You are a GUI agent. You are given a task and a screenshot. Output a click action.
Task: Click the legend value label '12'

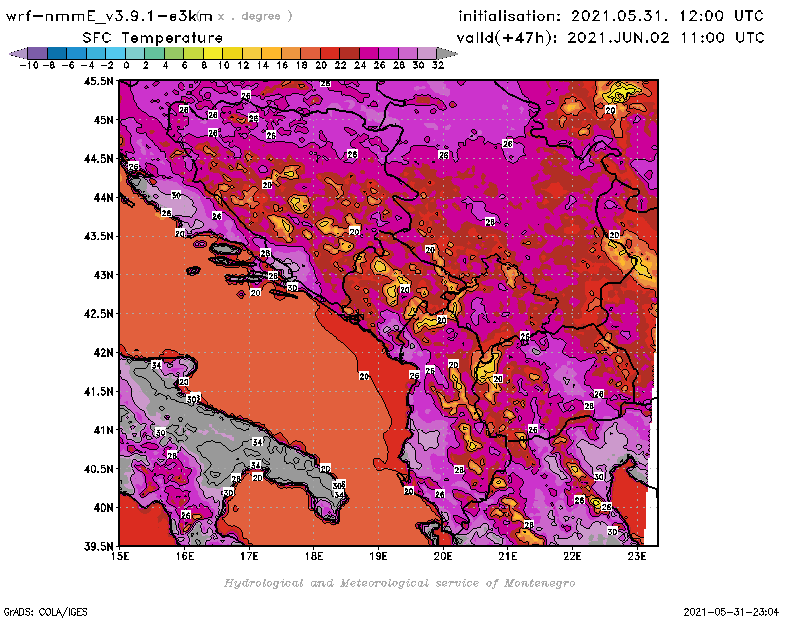point(243,65)
